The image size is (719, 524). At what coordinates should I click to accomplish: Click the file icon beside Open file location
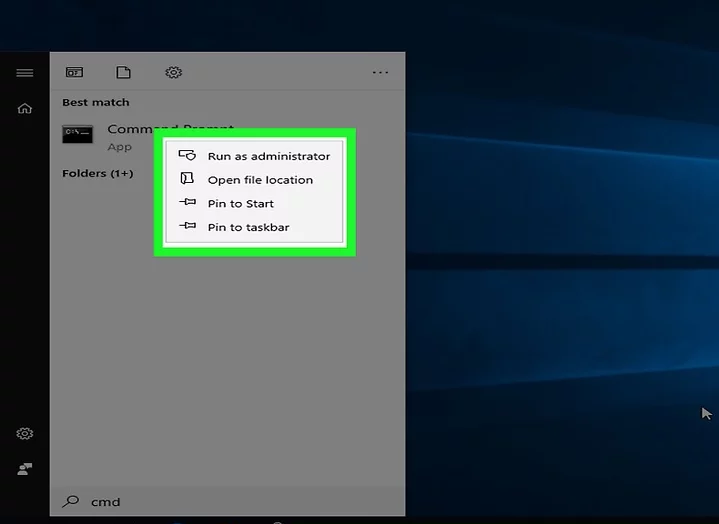pyautogui.click(x=186, y=179)
